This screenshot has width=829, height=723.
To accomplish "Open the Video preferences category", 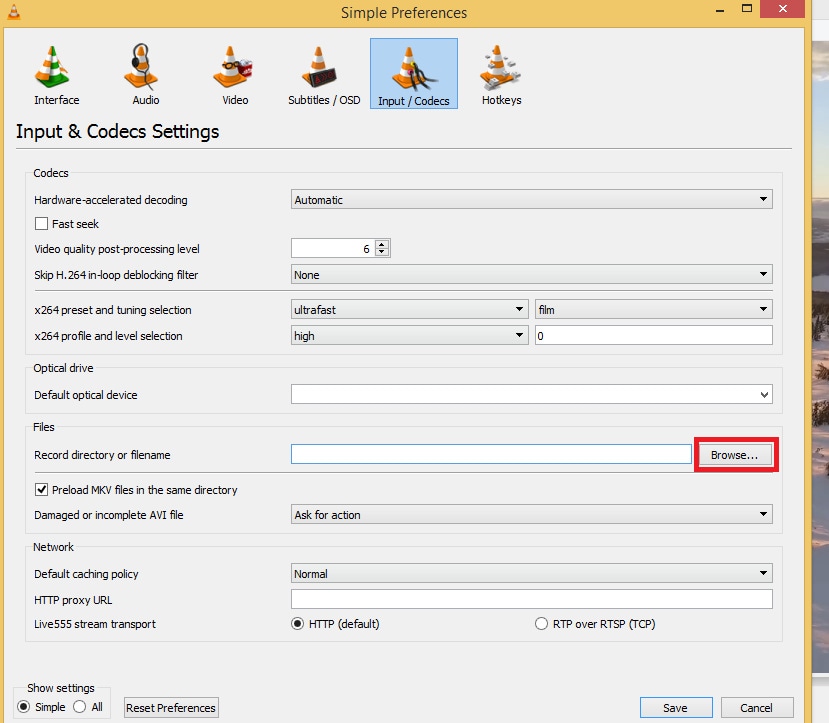I will [234, 75].
